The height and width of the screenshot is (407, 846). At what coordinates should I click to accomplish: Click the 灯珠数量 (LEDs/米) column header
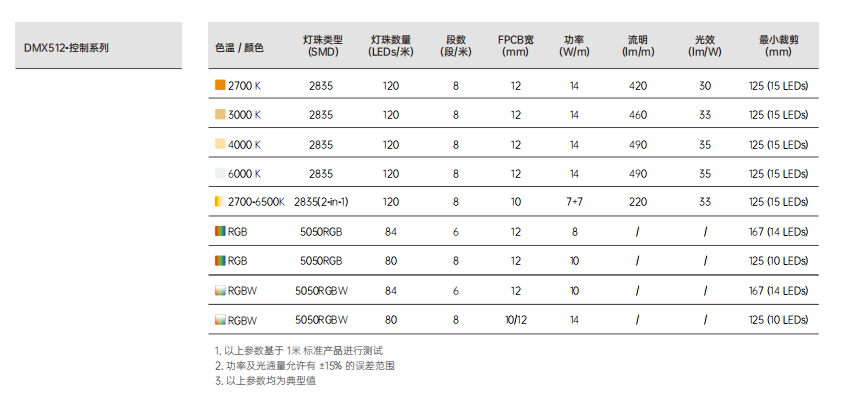point(391,46)
